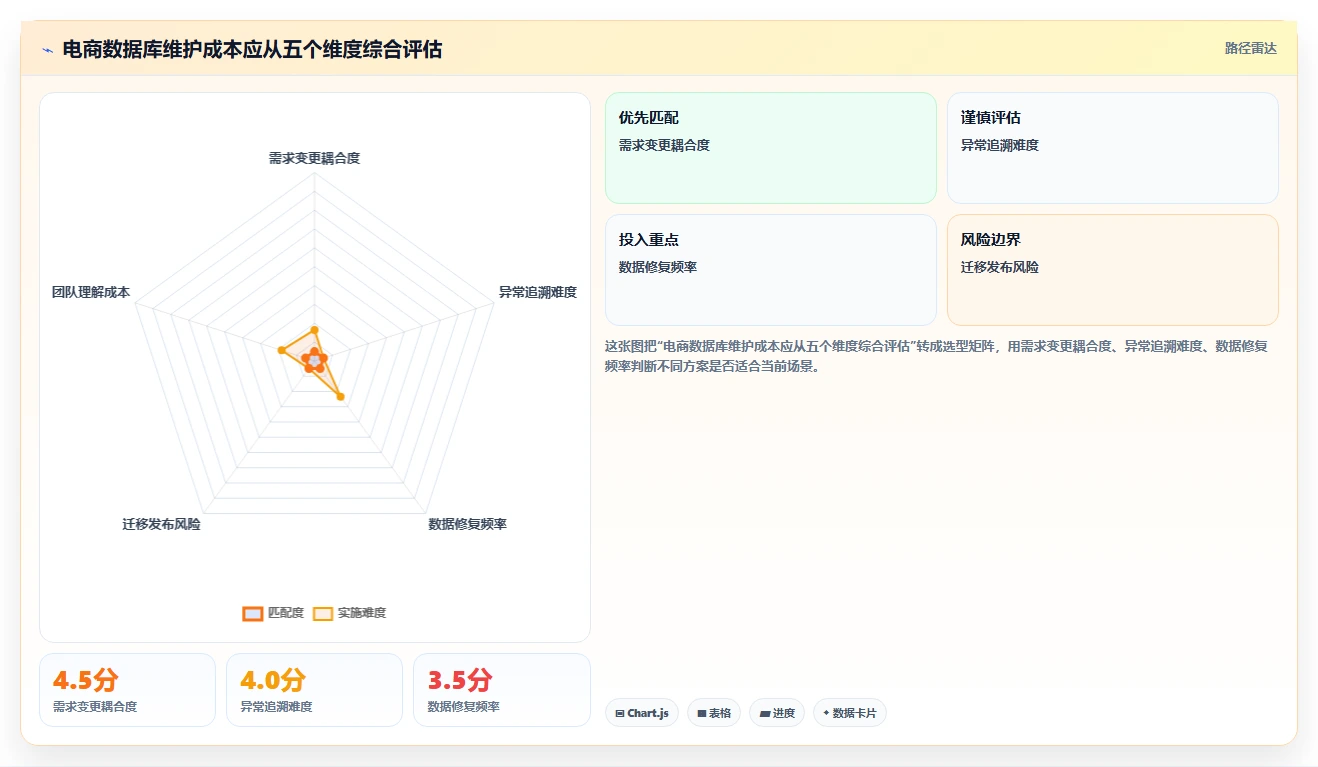Click the description paragraph starting 这张图把

936,356
